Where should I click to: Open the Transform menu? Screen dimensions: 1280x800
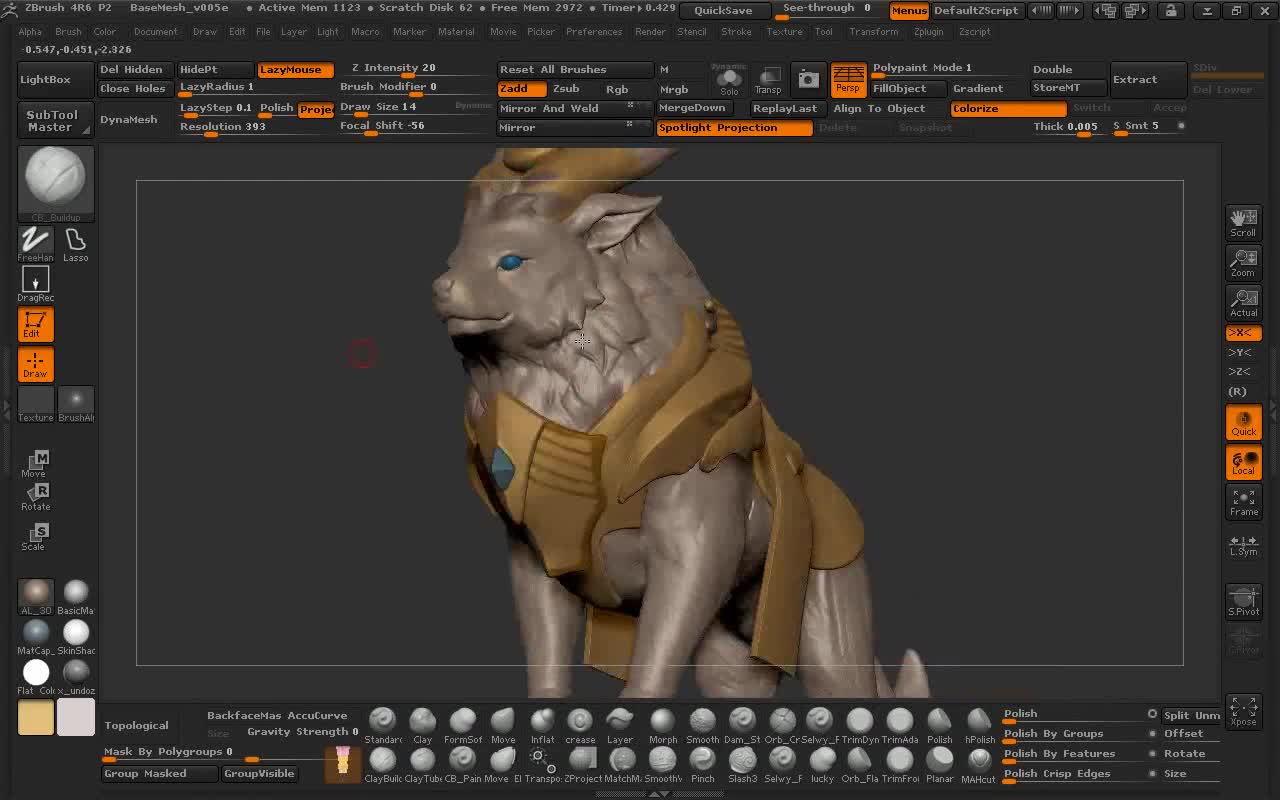[x=874, y=32]
